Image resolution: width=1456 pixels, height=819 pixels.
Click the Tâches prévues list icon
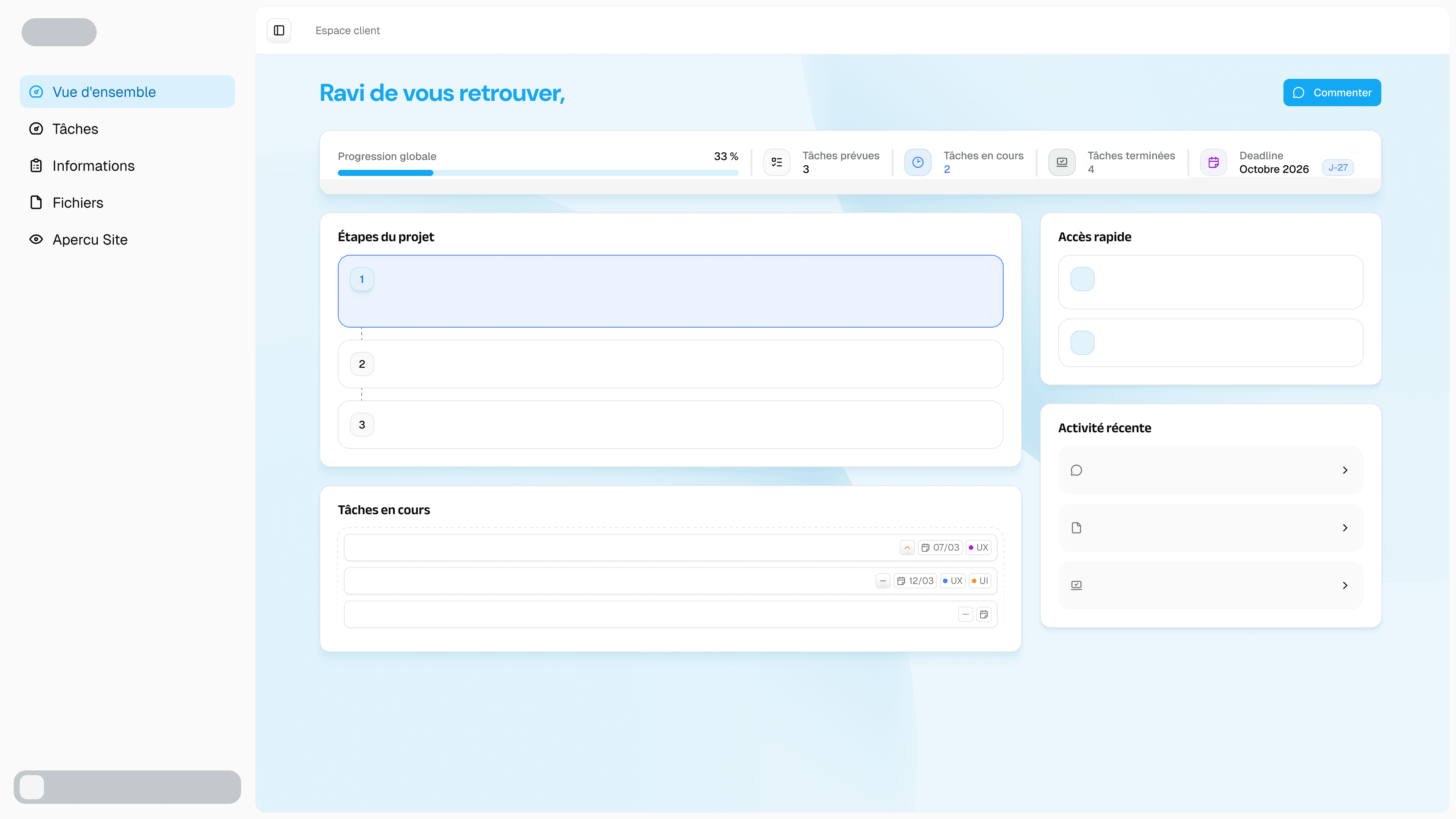pyautogui.click(x=777, y=162)
